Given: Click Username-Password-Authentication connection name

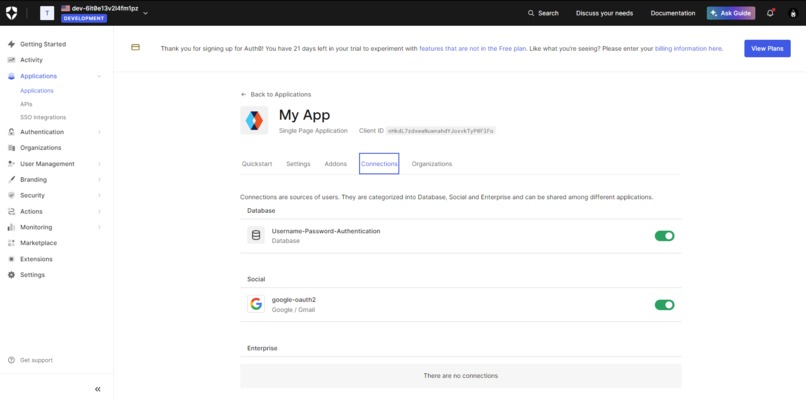Looking at the screenshot, I should click(326, 231).
